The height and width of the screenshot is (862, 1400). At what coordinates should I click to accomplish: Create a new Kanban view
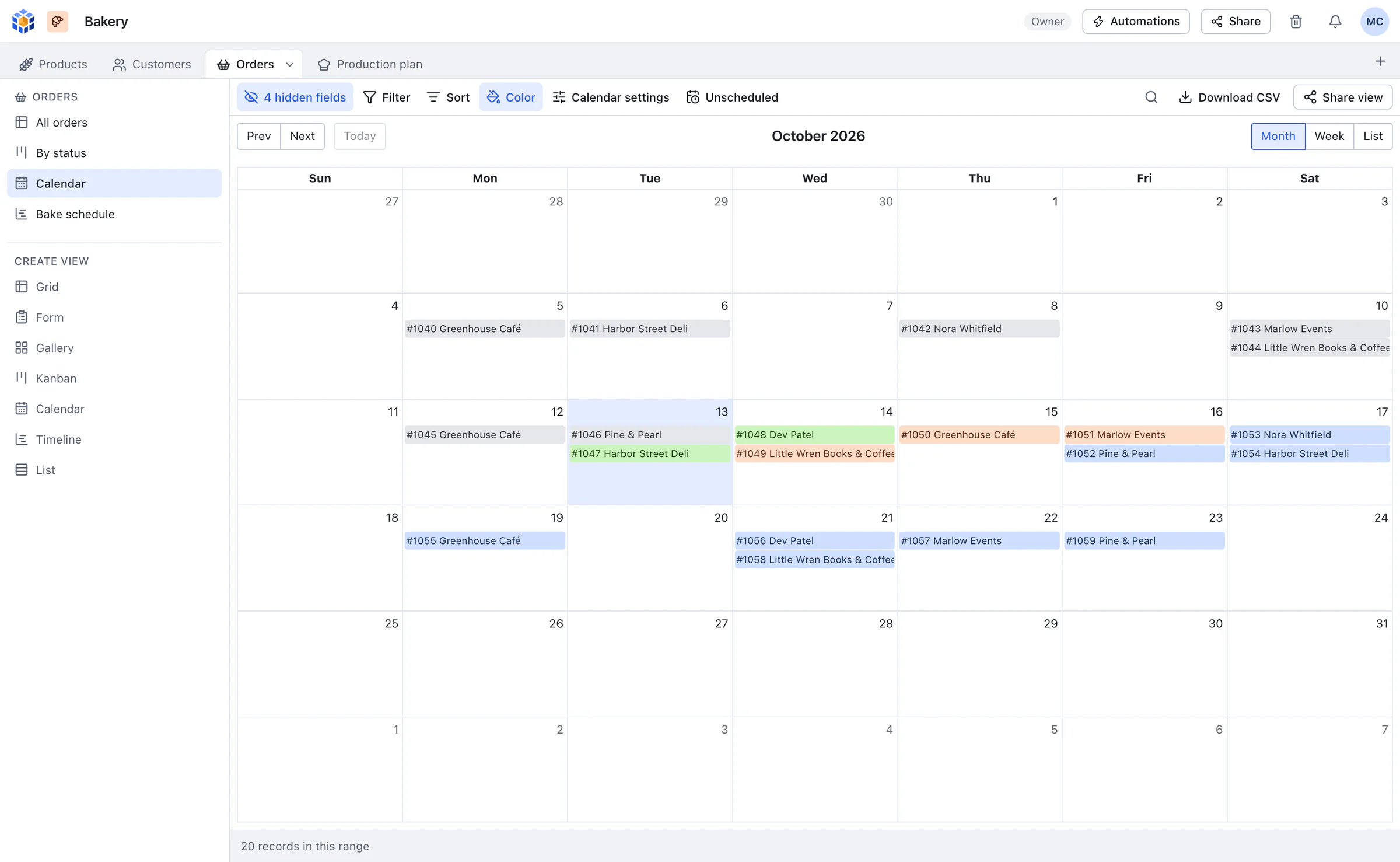pos(114,379)
